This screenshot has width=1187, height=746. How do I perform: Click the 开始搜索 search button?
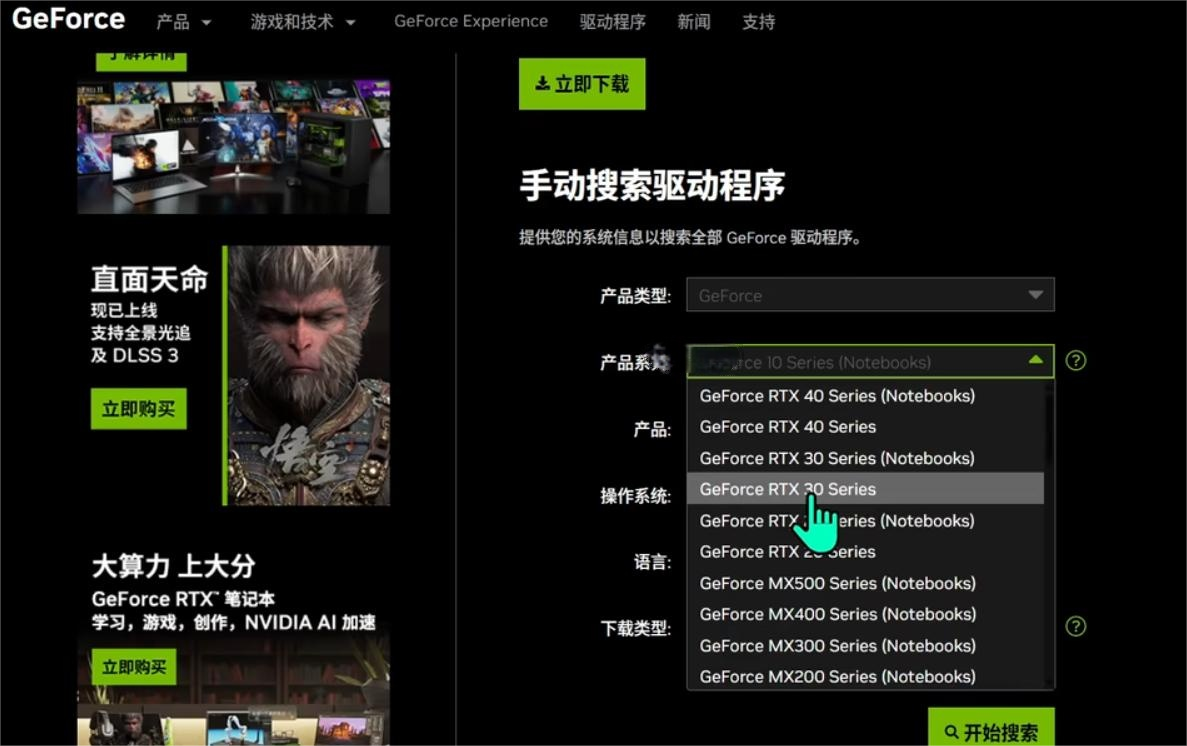[x=990, y=731]
